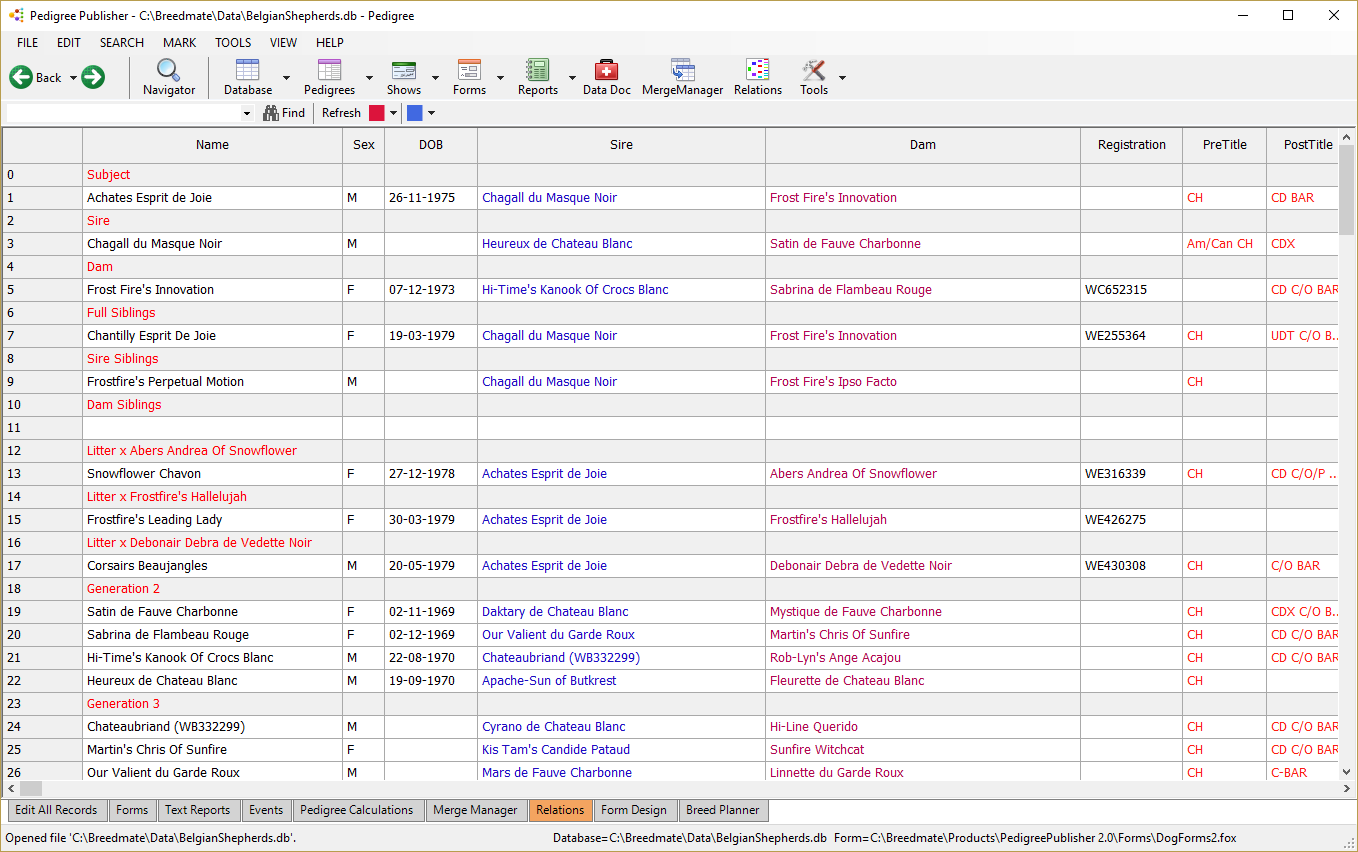
Task: Expand the Shows dropdown arrow
Action: (435, 78)
